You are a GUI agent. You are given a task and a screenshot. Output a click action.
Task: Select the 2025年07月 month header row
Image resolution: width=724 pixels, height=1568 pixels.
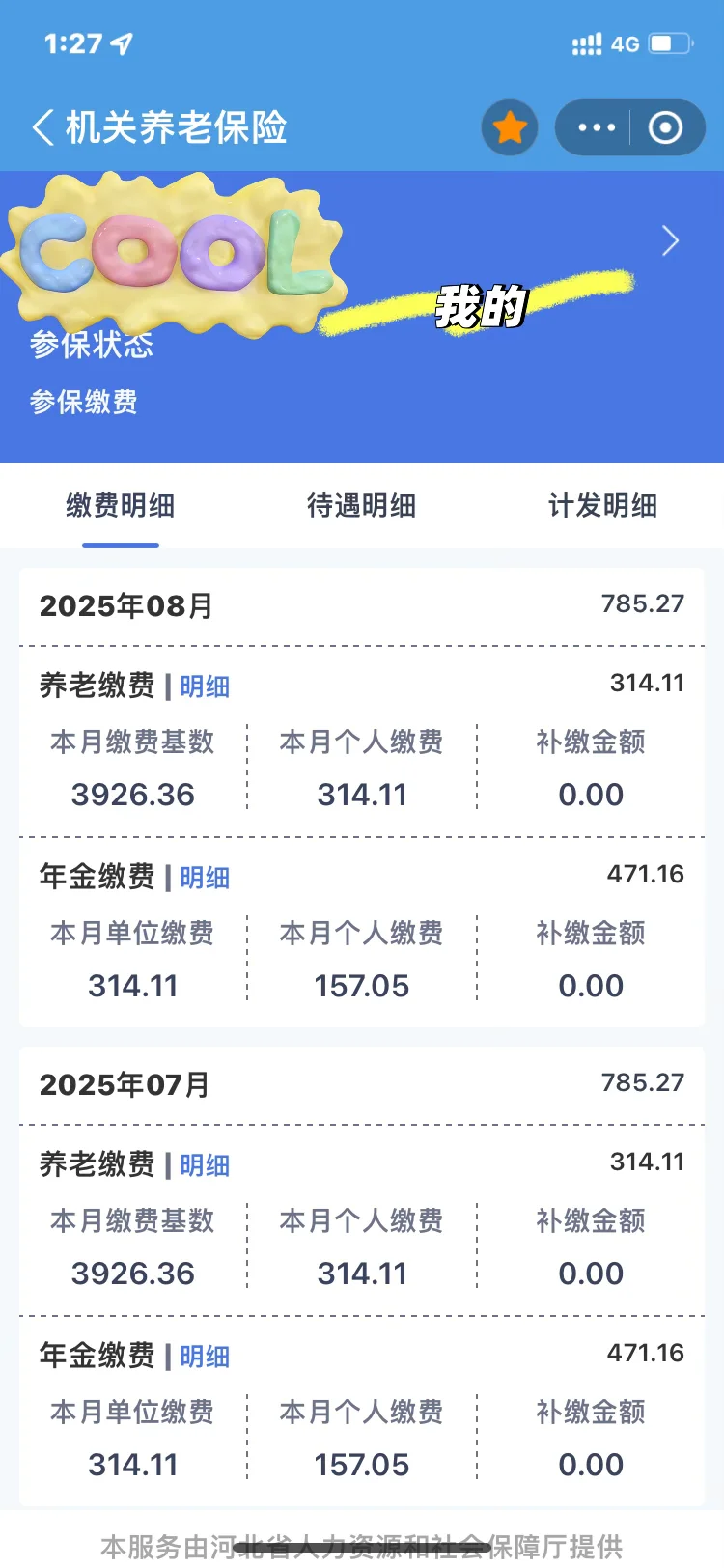click(362, 1085)
